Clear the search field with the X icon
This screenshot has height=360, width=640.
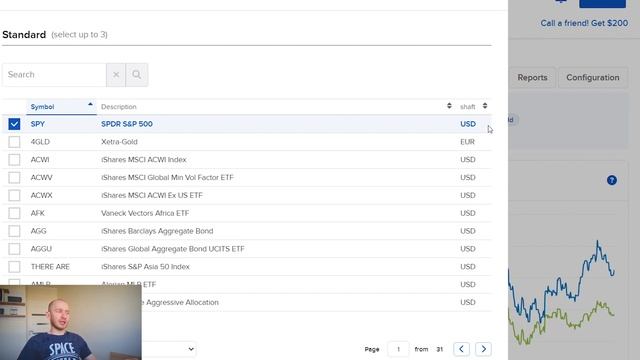(x=116, y=75)
